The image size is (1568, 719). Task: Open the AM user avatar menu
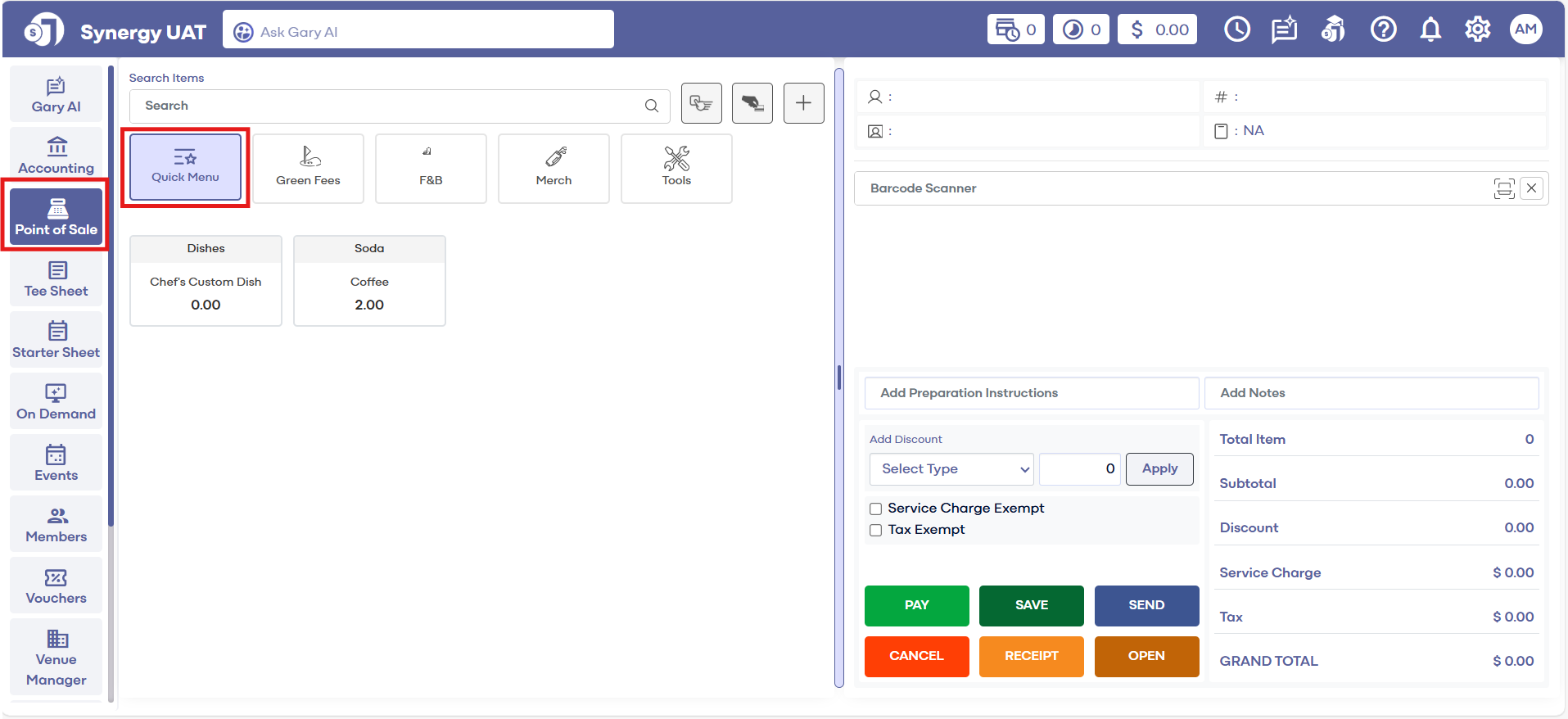(1525, 30)
